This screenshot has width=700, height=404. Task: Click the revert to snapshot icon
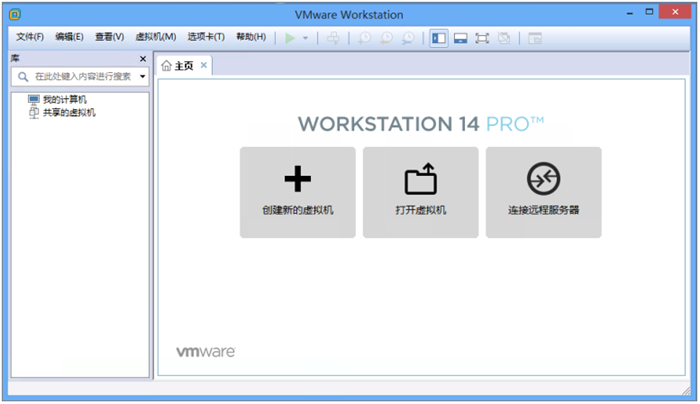point(387,38)
